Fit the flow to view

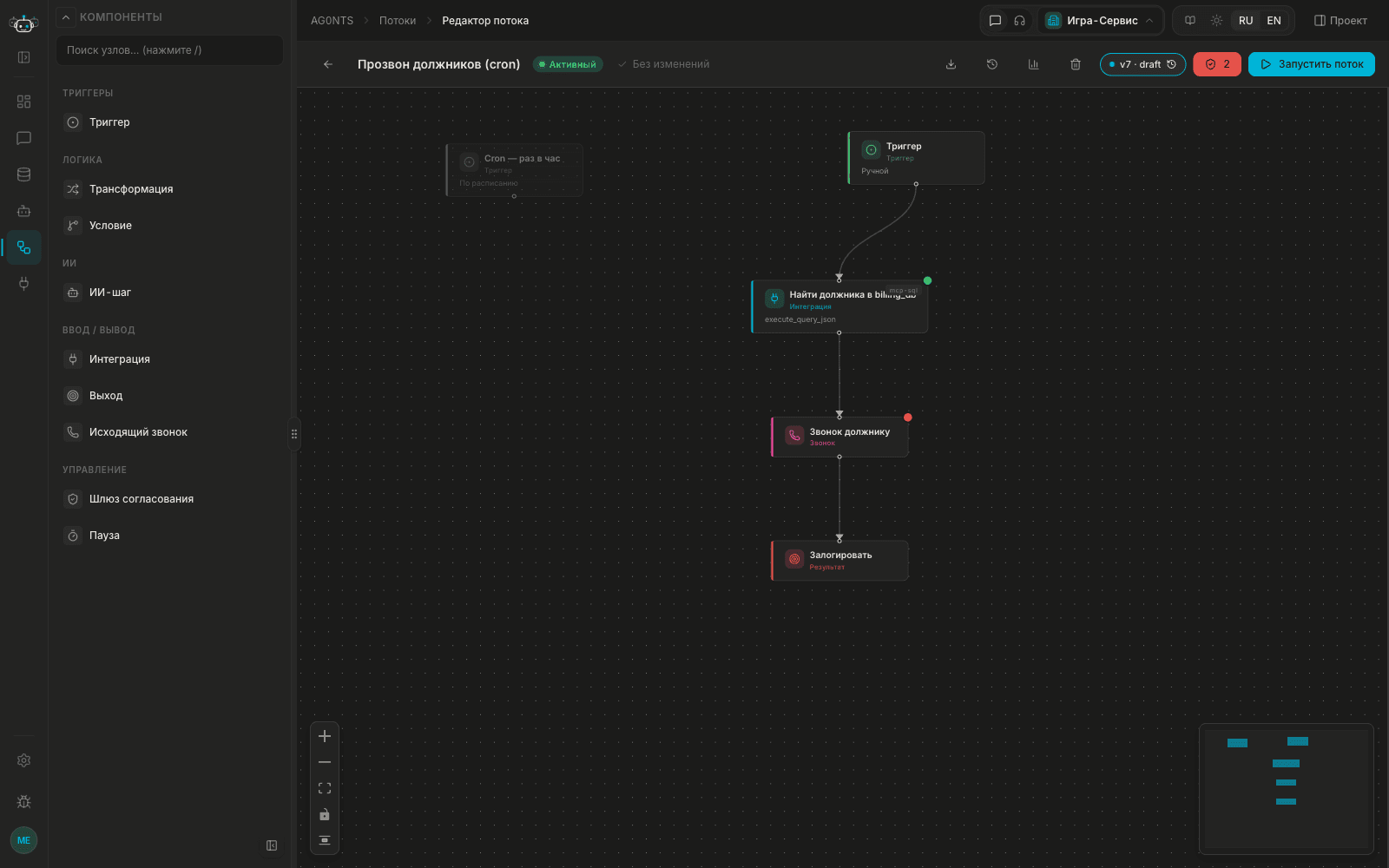click(x=325, y=788)
